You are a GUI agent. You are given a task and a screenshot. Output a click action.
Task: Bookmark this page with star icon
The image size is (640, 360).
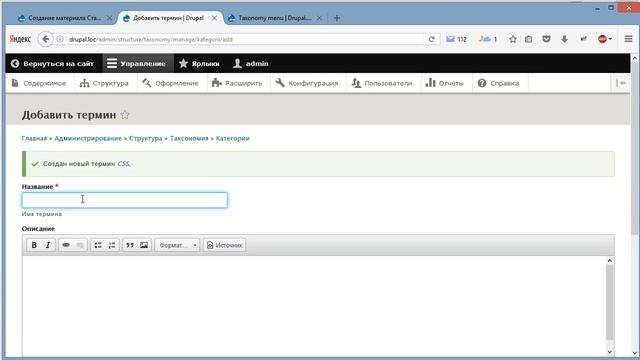513,39
